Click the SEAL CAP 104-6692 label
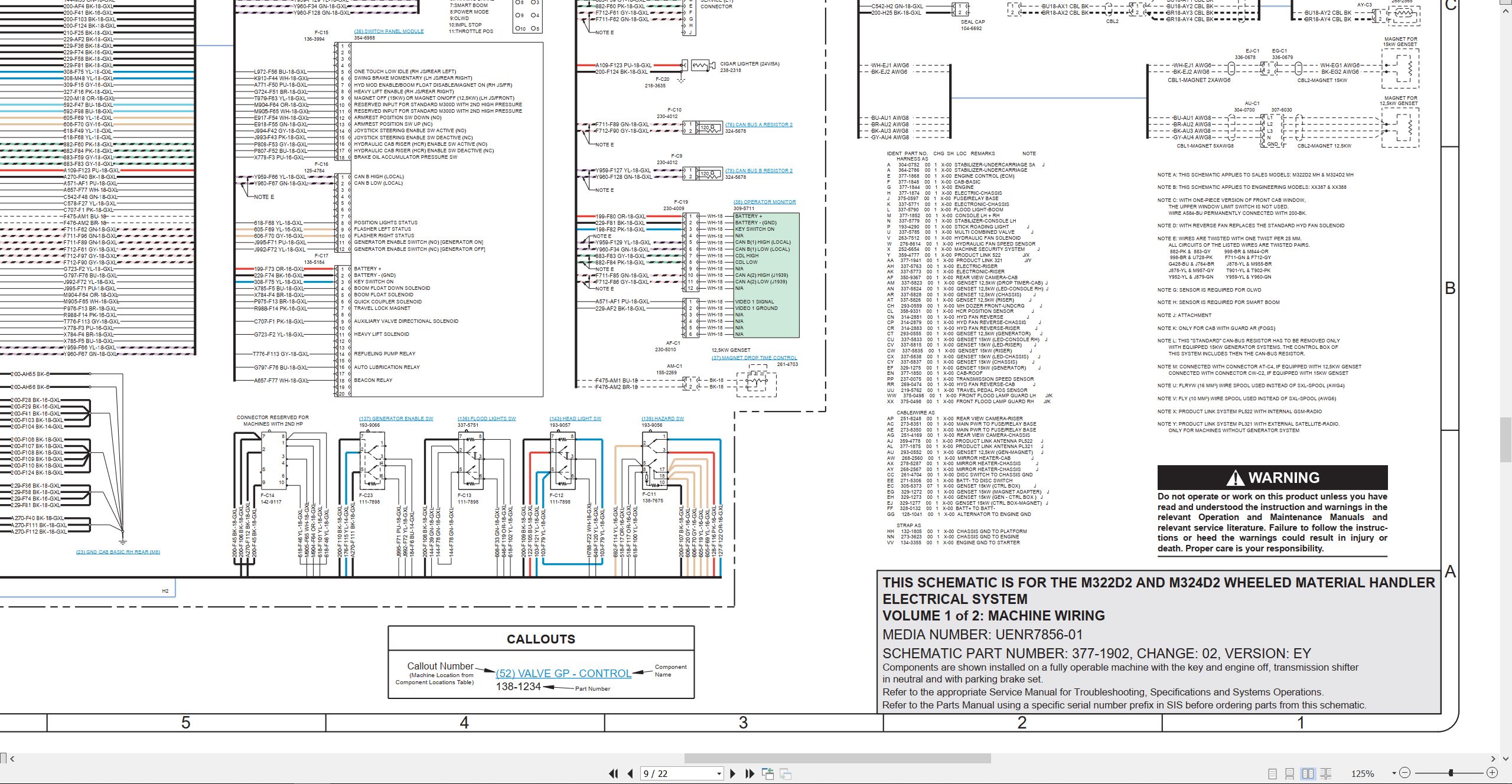Screen dimensions: 1512x784 (972, 25)
